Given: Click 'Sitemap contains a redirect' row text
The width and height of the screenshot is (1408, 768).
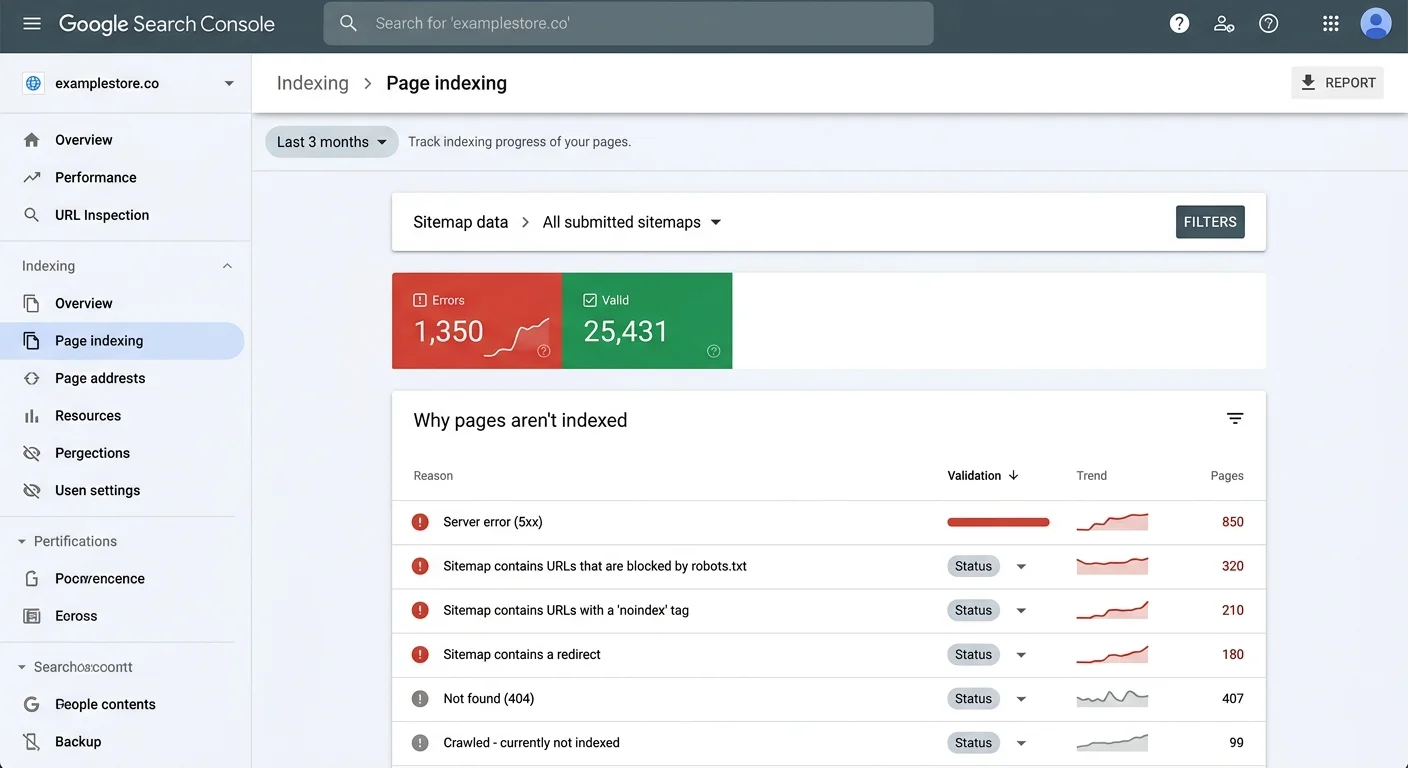Looking at the screenshot, I should point(522,655).
